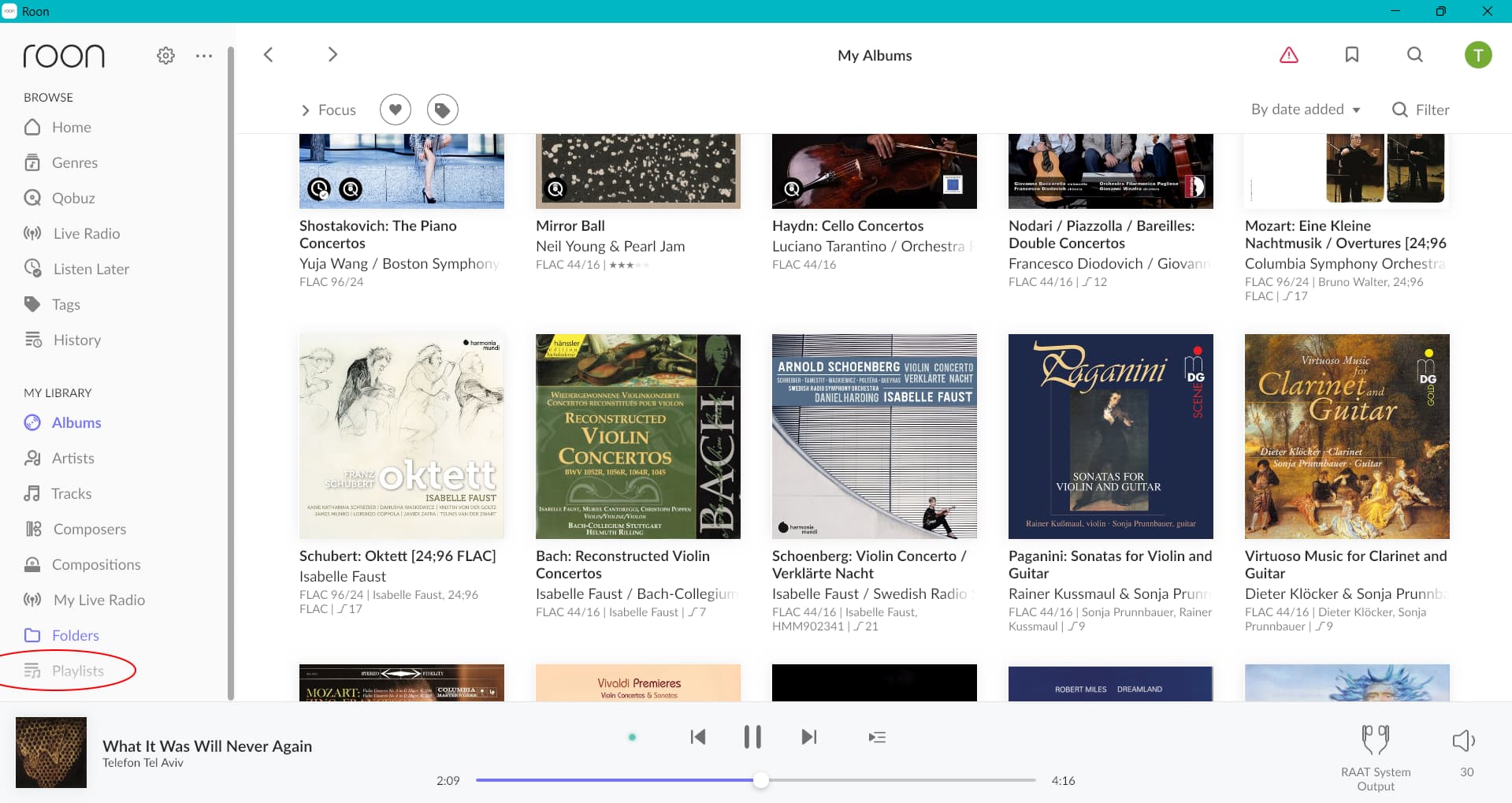Click Rainer Kussmaul & Sonja Prunnbauer artist
The width and height of the screenshot is (1512, 803).
(x=1110, y=593)
